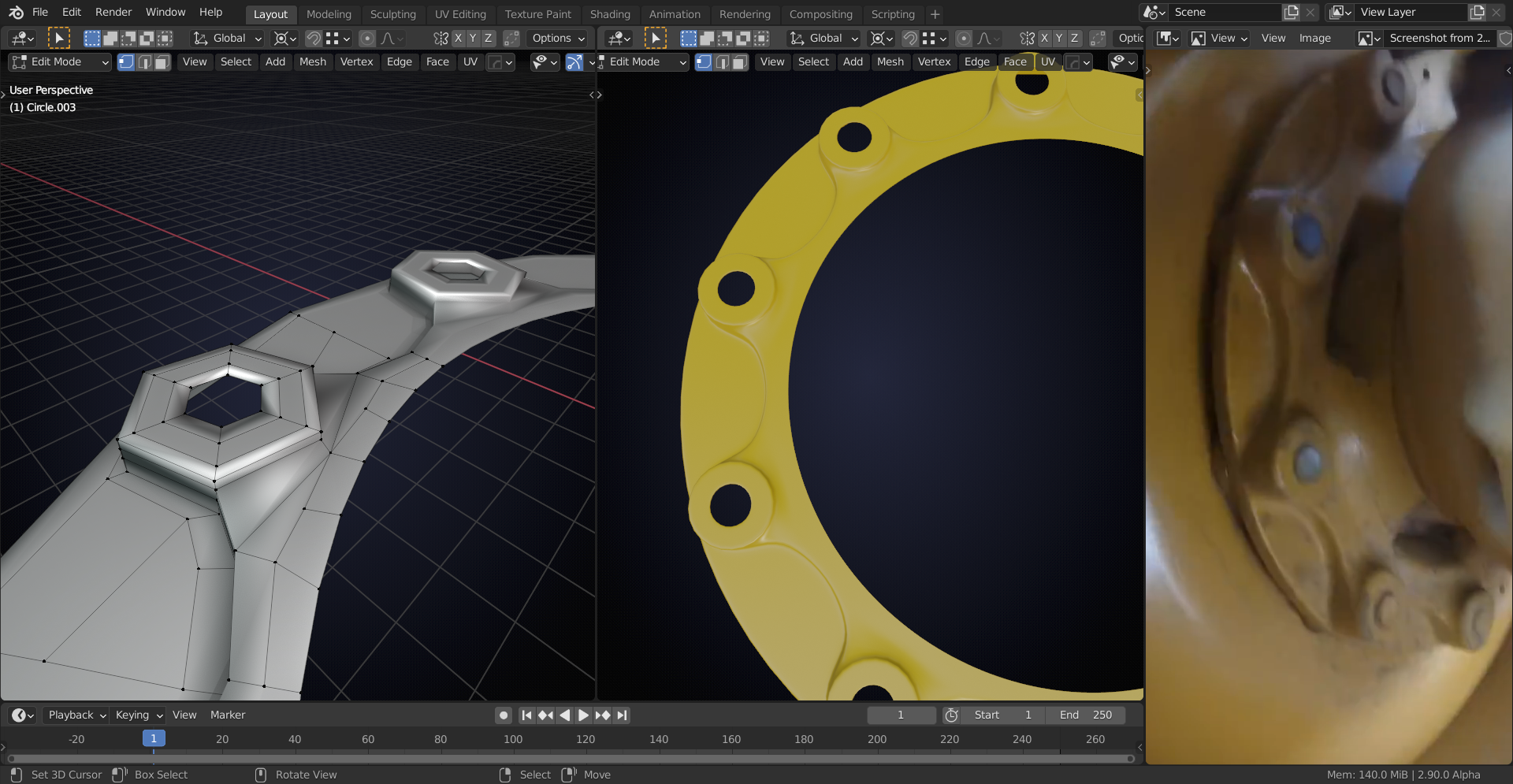Screen dimensions: 1513x784
Task: Open the Edit Mode dropdown in left viewport
Action: coord(60,62)
